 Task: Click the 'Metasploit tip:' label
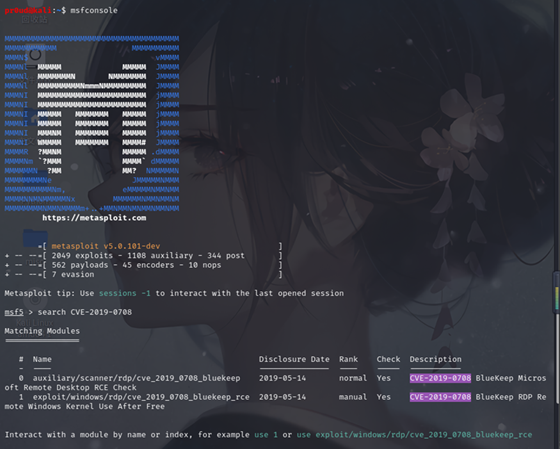coord(40,293)
